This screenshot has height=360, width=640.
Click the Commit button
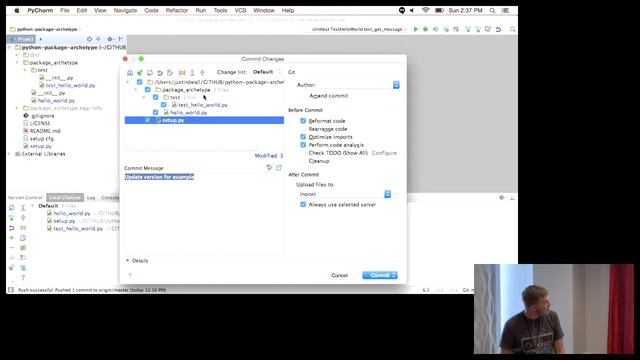(380, 276)
